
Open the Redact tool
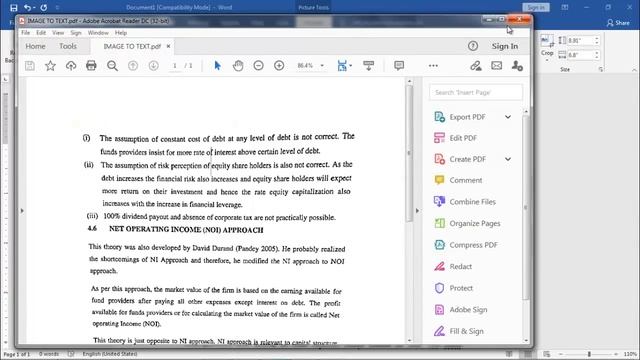click(460, 267)
